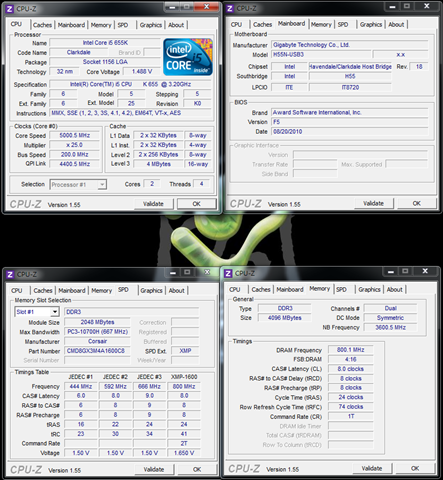This screenshot has height=480, width=443.
Task: Click the Part Number field CMD8GX3M4A1600C8
Action: [x=97, y=351]
